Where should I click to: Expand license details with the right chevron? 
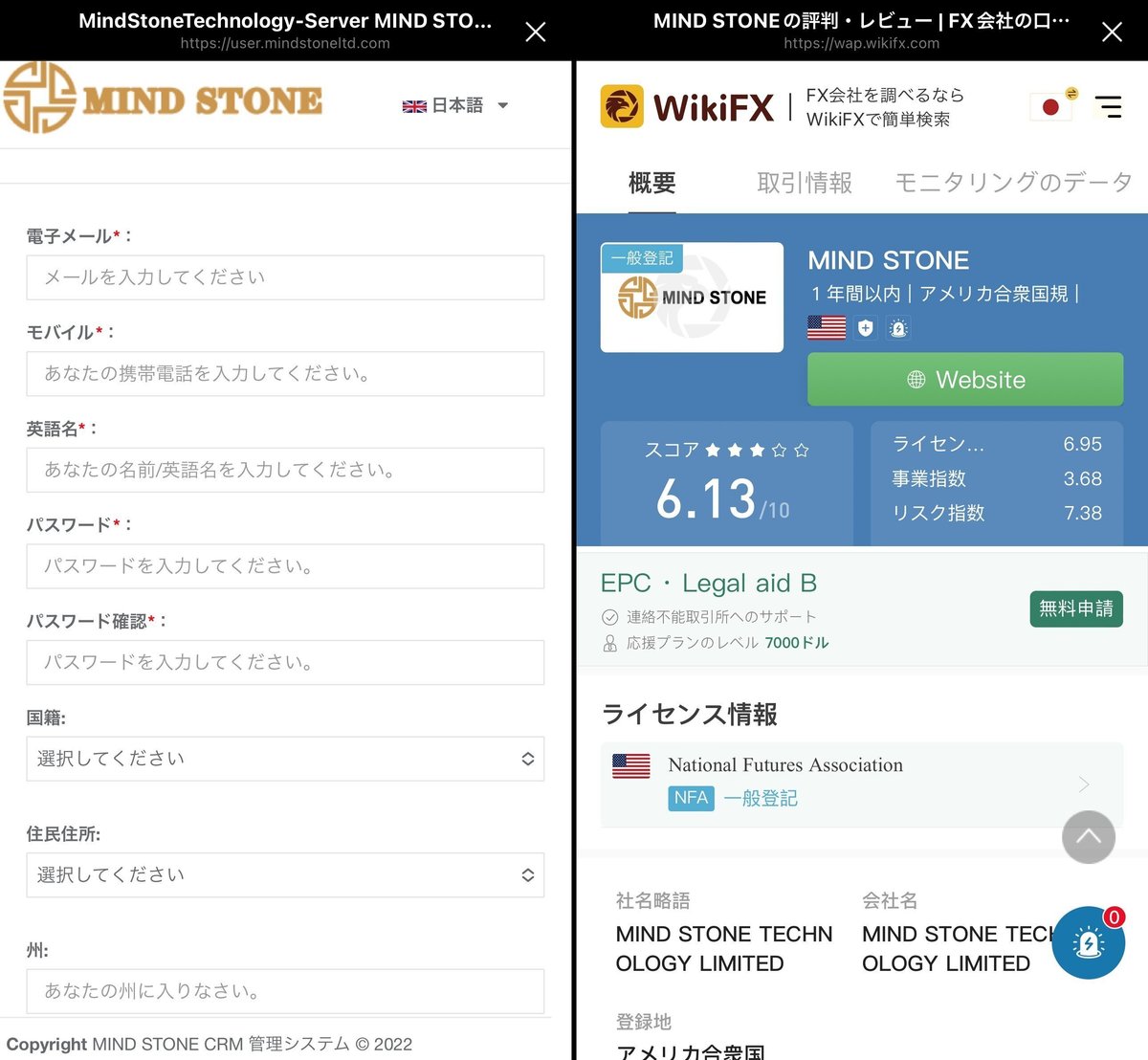tap(1084, 784)
